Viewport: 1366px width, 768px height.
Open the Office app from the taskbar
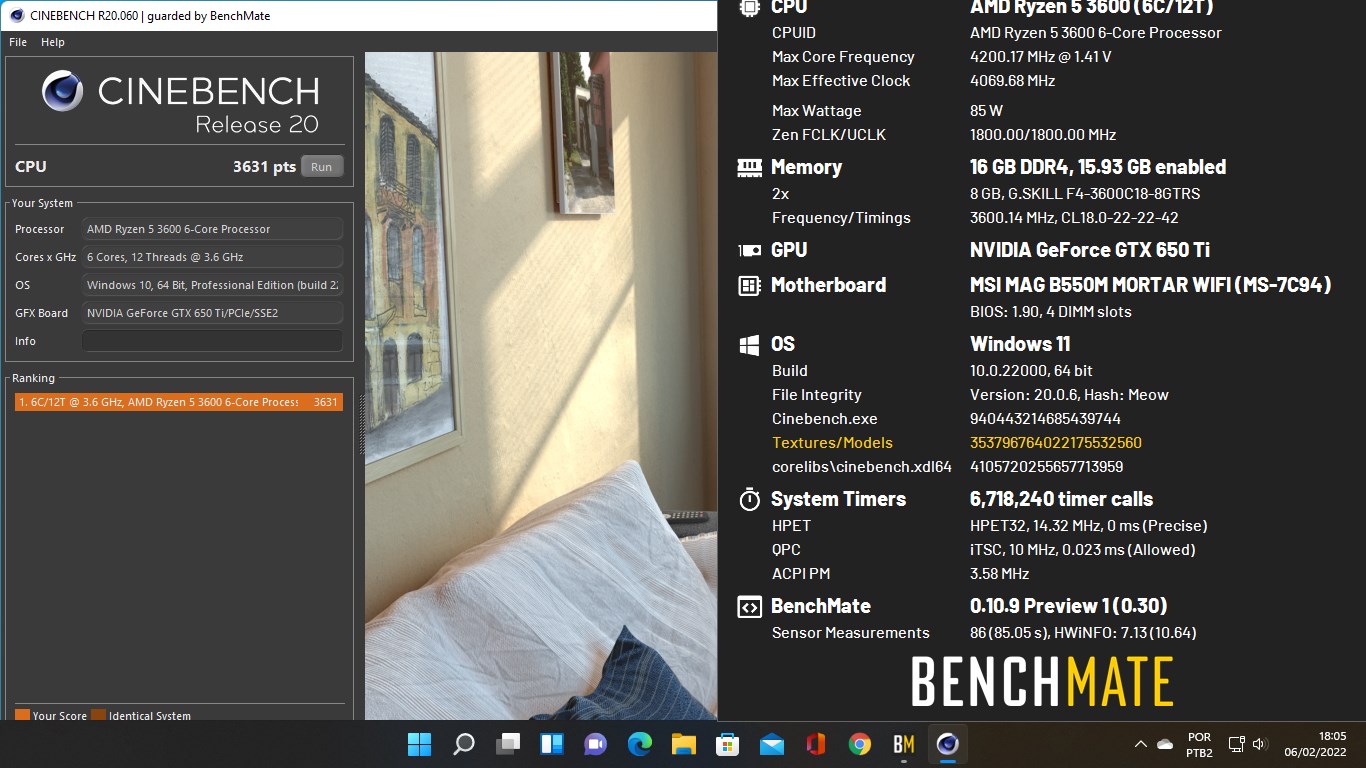coord(815,744)
